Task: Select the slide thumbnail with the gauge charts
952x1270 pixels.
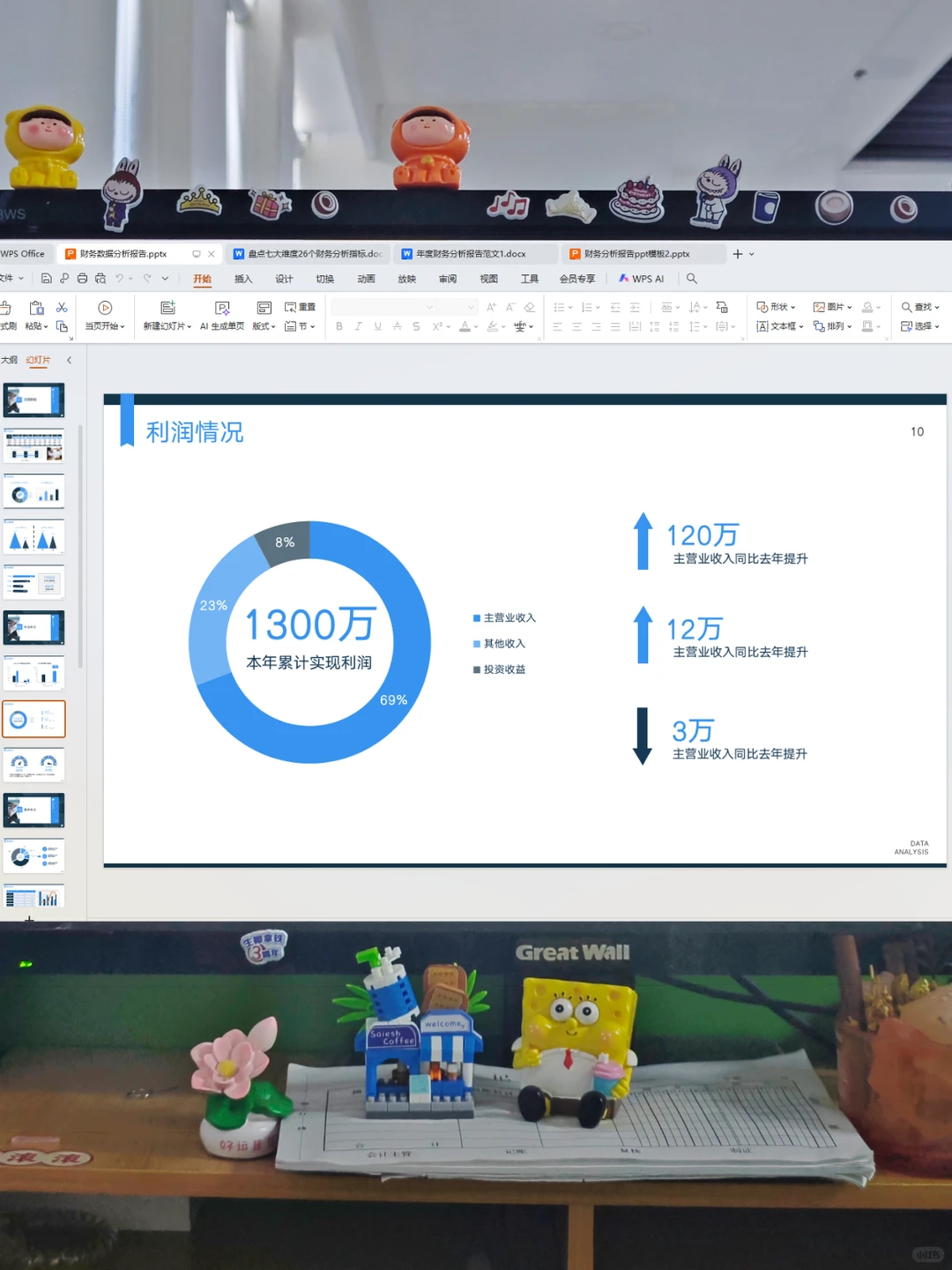Action: click(x=33, y=765)
